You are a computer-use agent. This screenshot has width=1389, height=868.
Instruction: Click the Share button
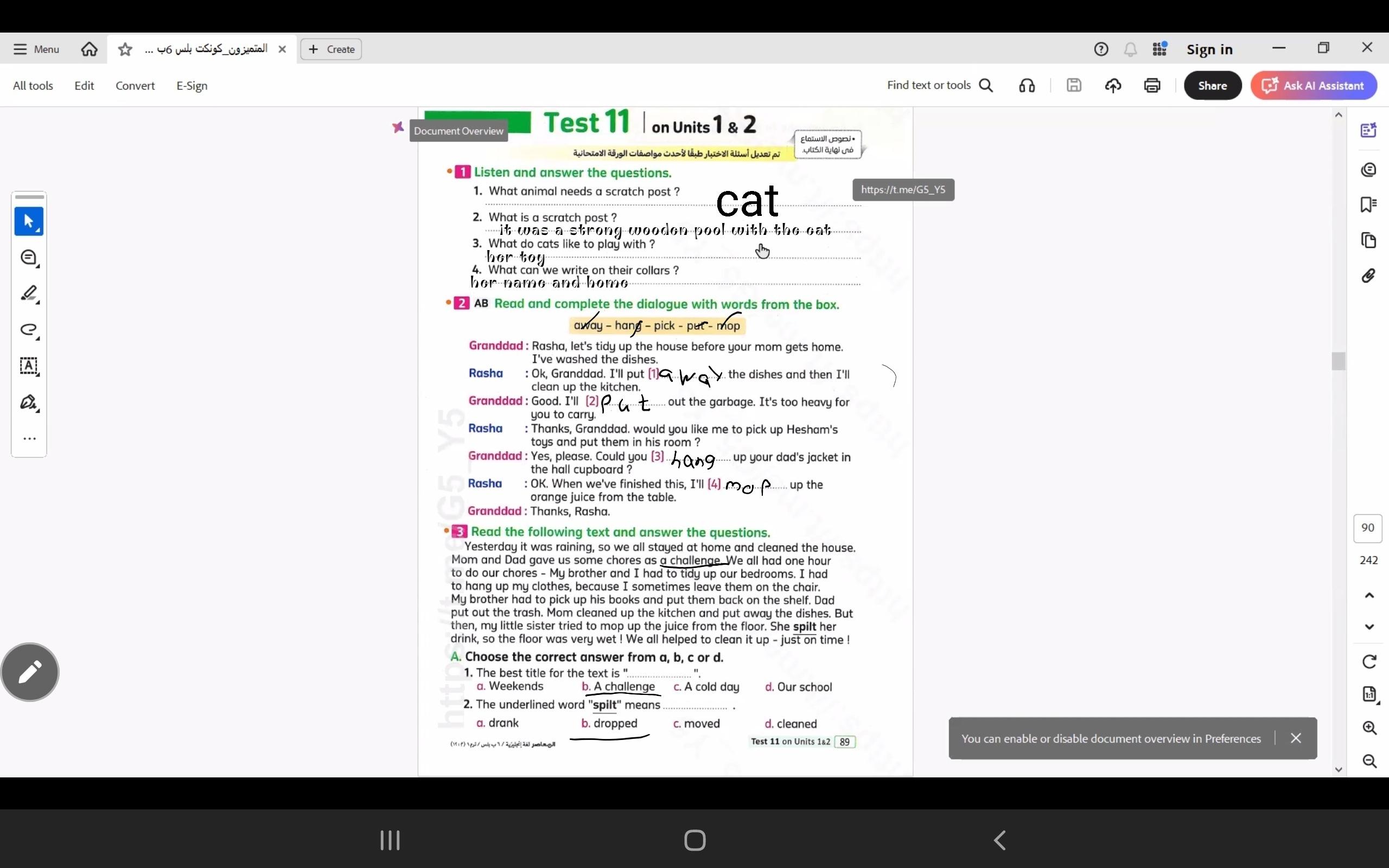pos(1212,86)
